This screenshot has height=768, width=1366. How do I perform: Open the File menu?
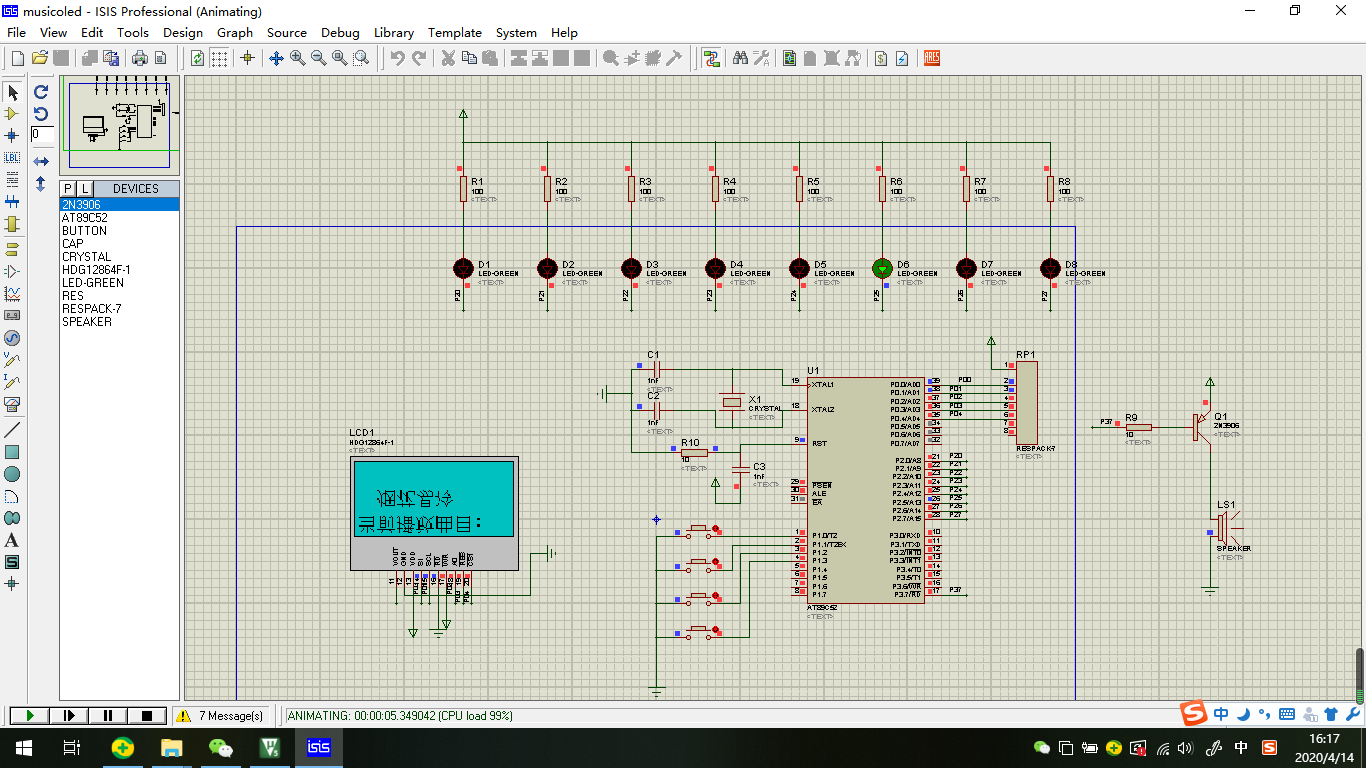[16, 32]
